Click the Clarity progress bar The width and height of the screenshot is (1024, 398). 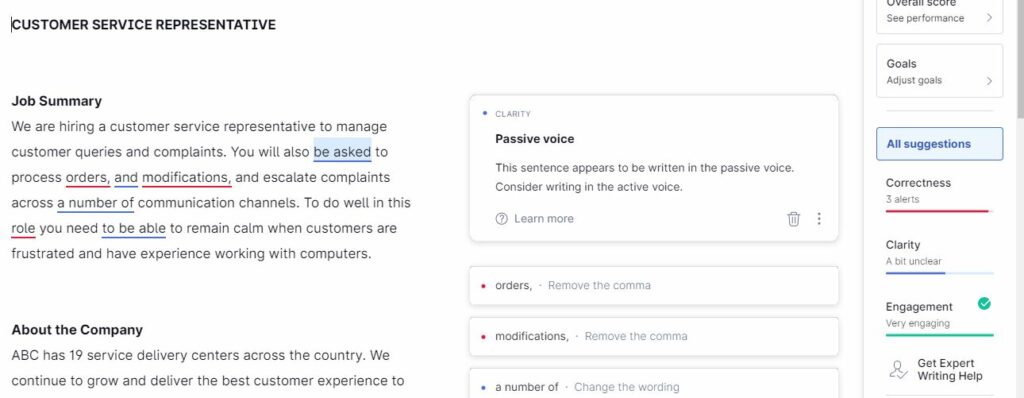click(x=939, y=273)
